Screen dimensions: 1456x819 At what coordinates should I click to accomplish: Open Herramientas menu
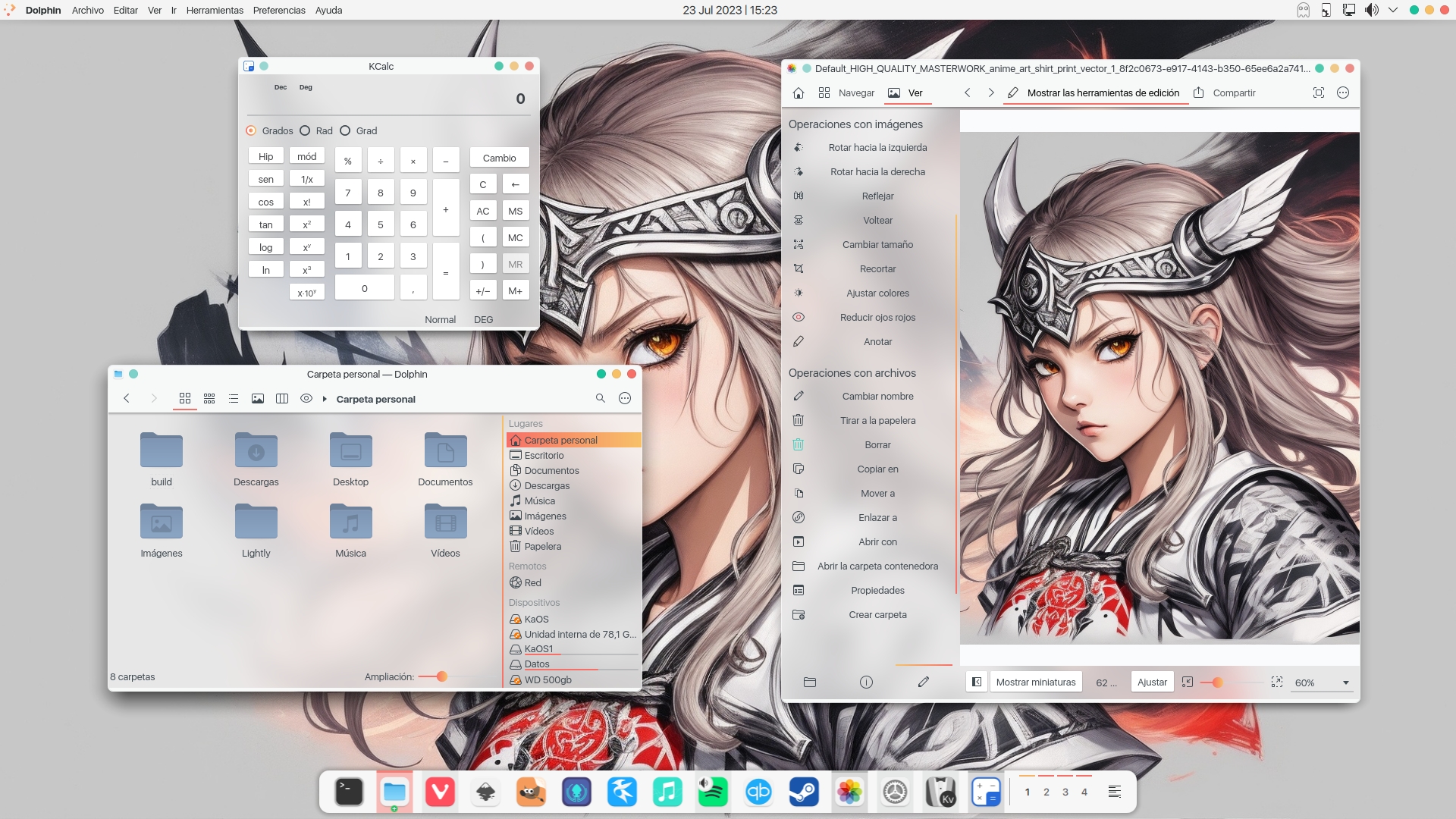tap(215, 10)
